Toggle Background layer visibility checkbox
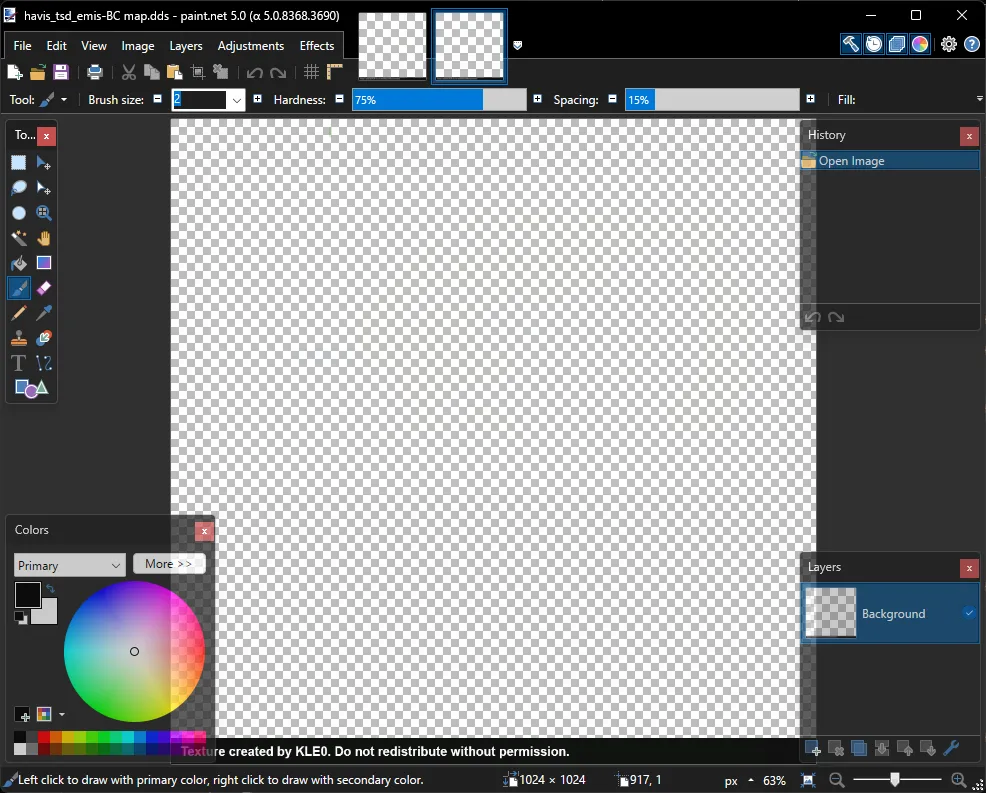The height and width of the screenshot is (793, 986). pos(969,613)
